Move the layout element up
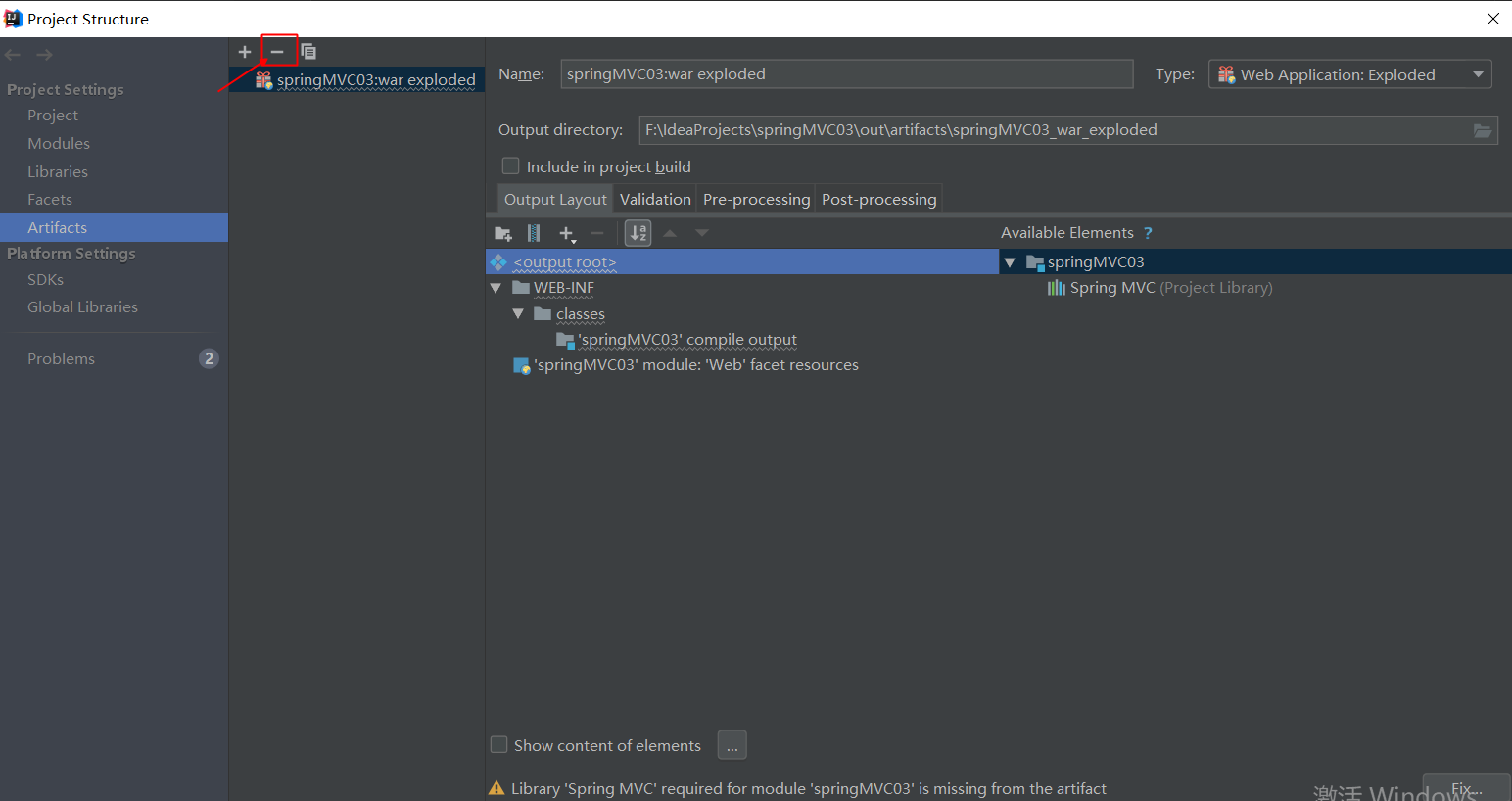 click(670, 233)
